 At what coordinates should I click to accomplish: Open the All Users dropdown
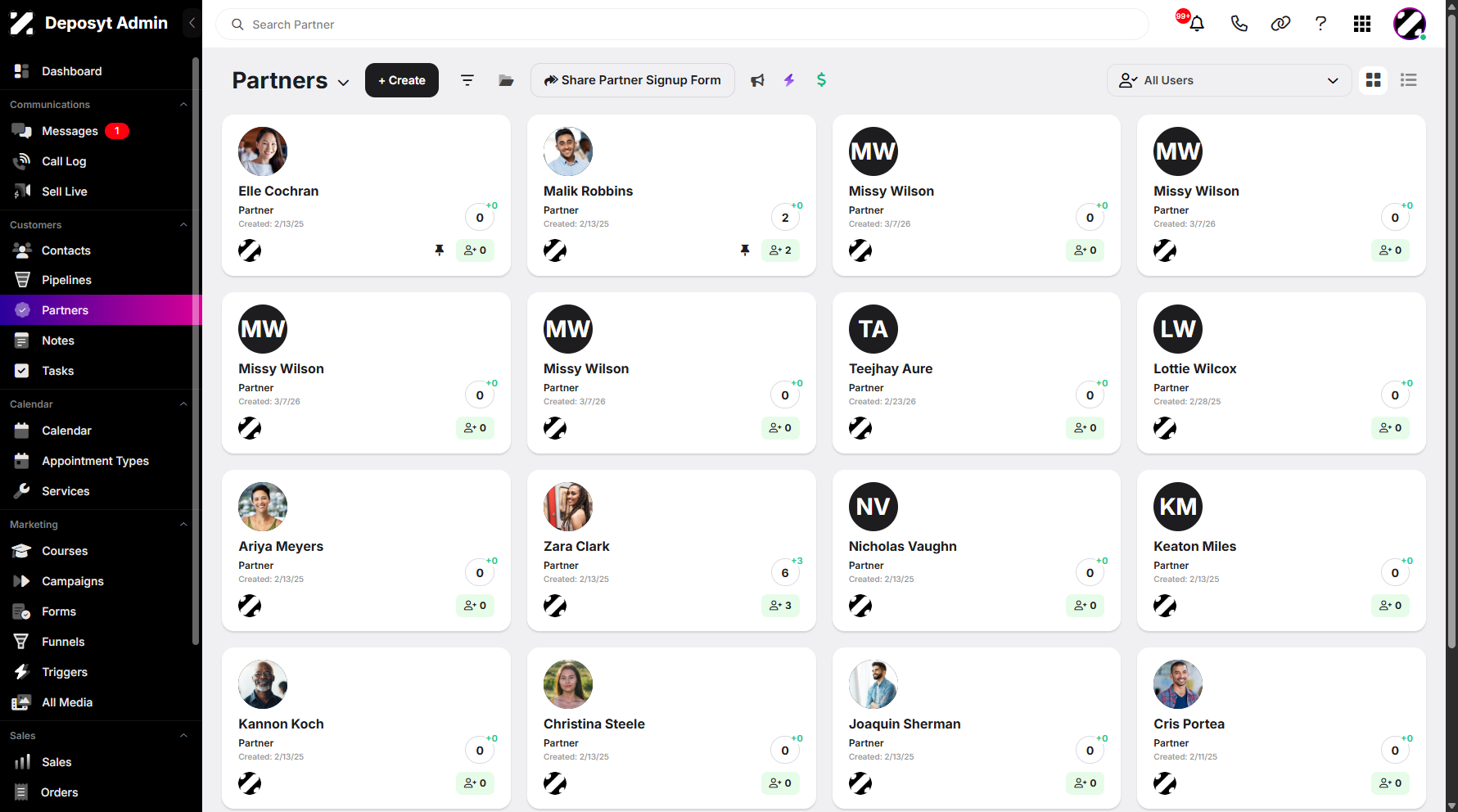coord(1229,80)
